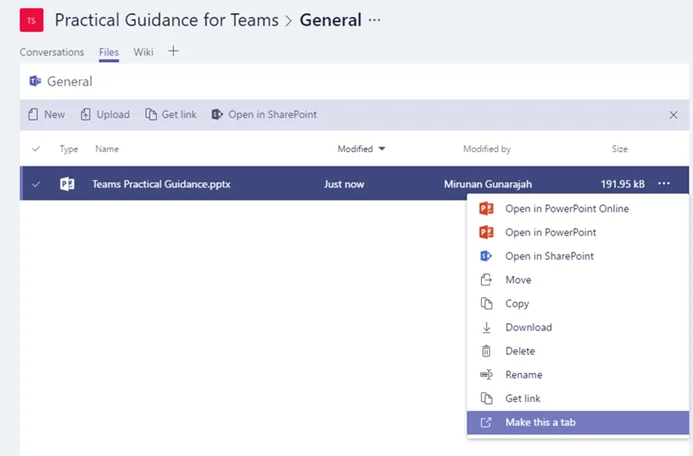Select Delete from the context menu
The height and width of the screenshot is (456, 693).
[578, 351]
